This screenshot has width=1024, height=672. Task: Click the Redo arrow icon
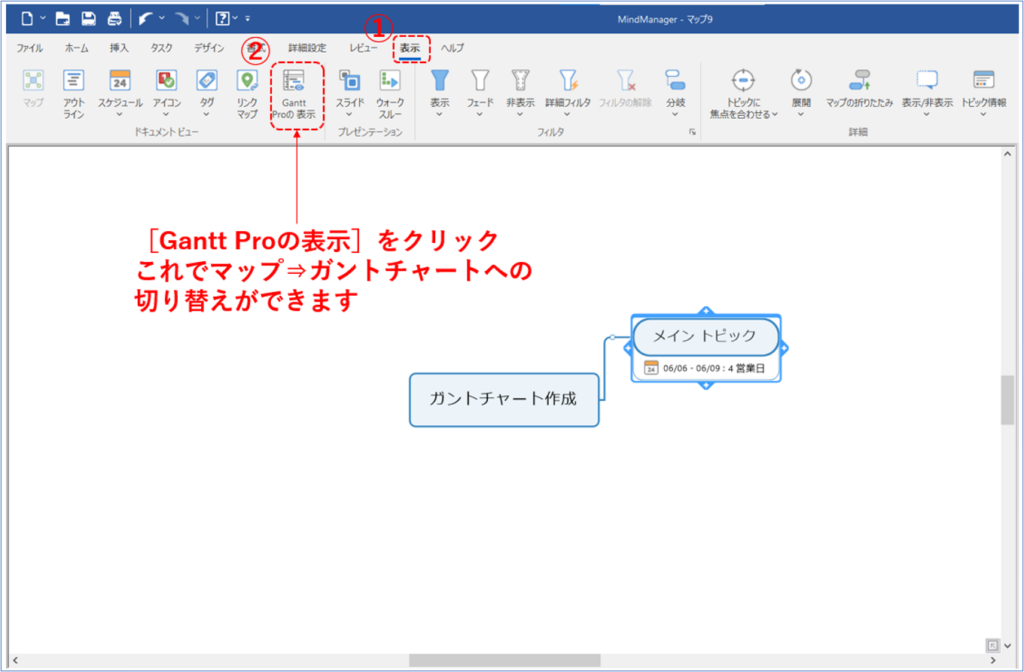[181, 18]
